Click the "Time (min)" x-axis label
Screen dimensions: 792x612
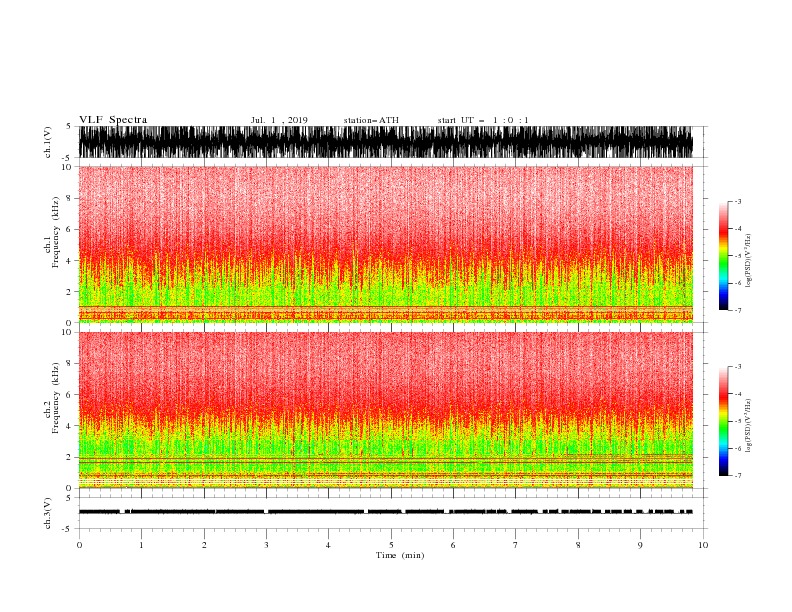click(400, 555)
